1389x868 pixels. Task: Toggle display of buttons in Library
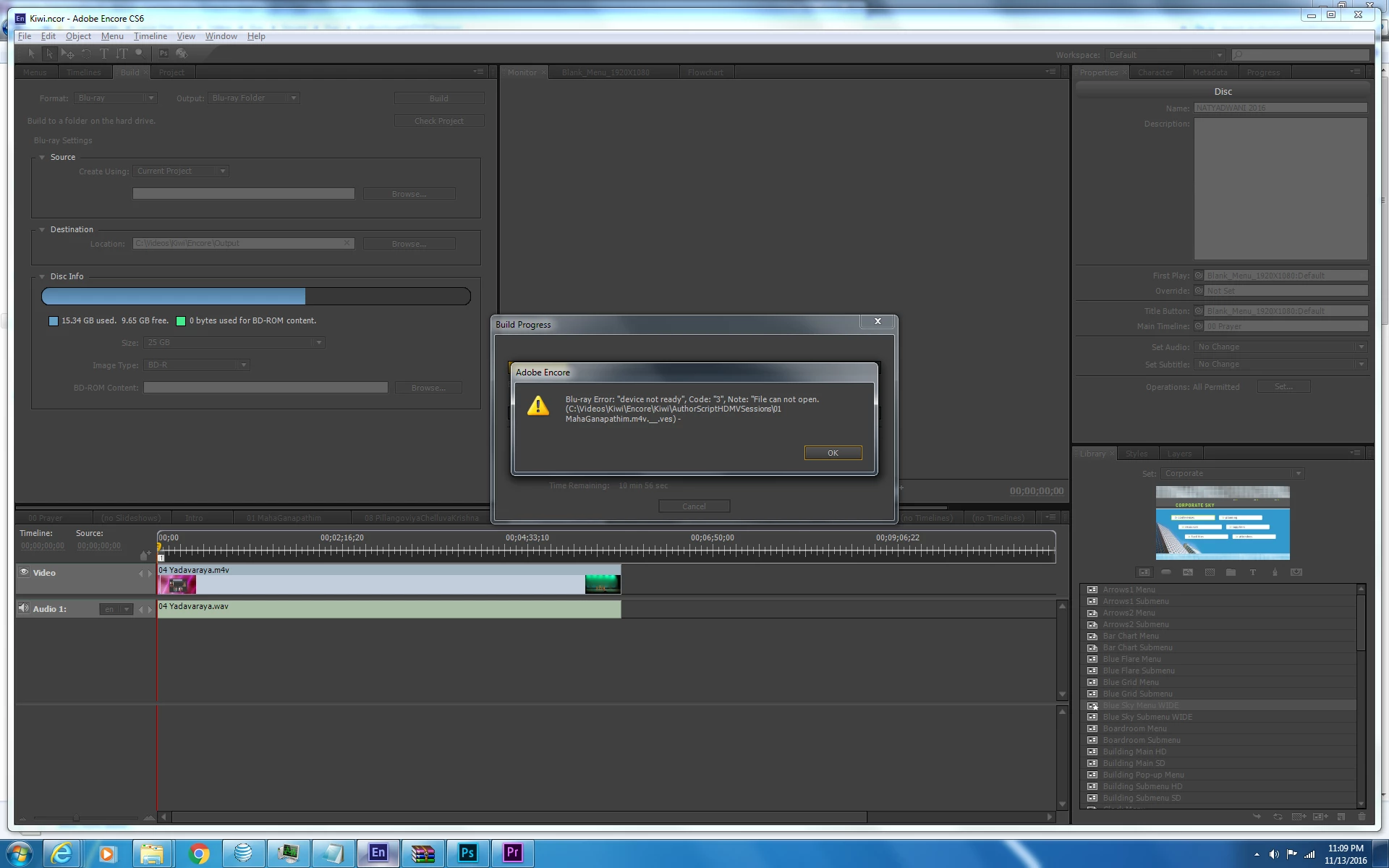pyautogui.click(x=1166, y=572)
